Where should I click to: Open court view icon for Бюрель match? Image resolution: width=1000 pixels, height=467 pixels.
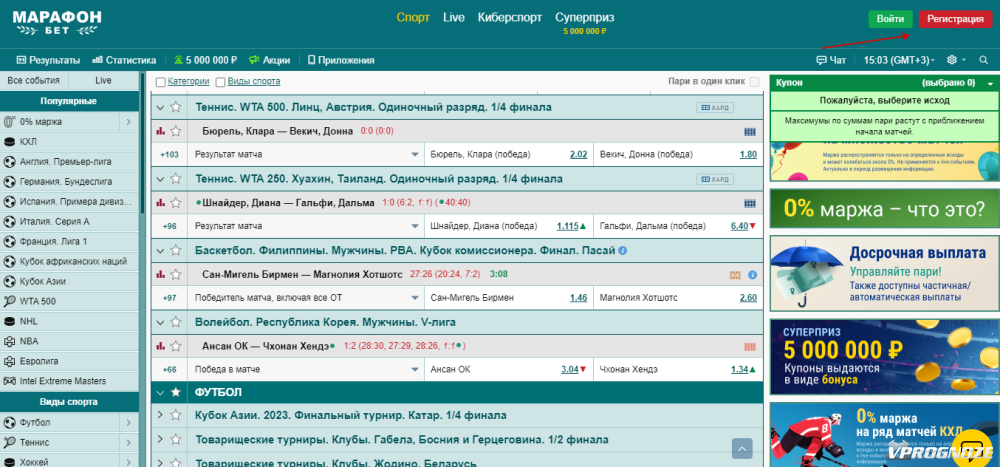coord(749,131)
